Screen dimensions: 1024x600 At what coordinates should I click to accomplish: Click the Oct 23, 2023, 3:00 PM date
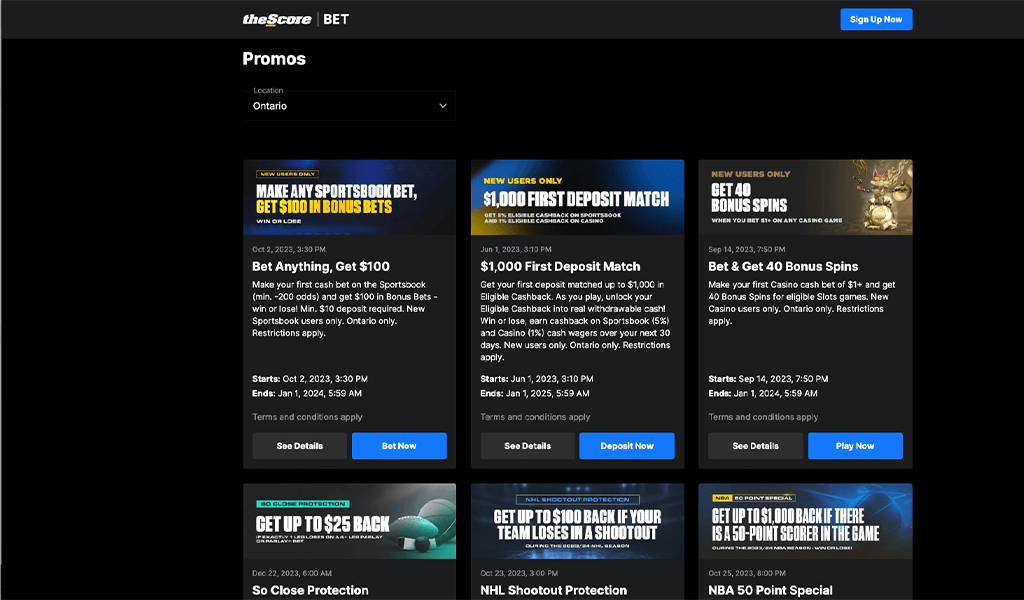[x=519, y=573]
